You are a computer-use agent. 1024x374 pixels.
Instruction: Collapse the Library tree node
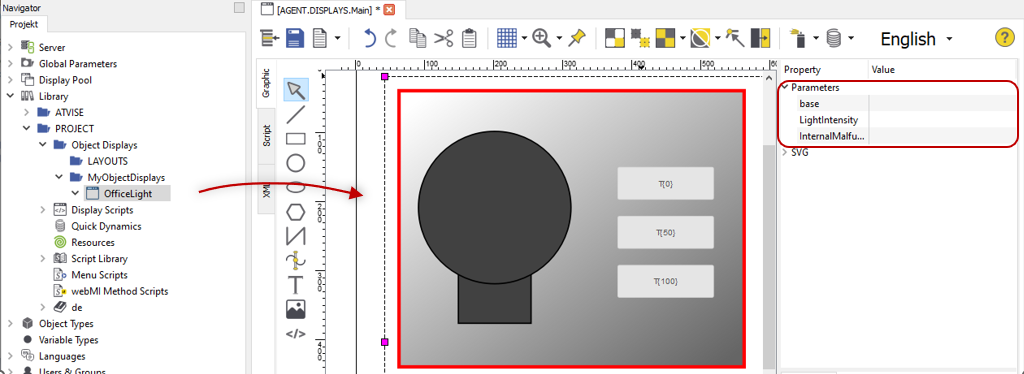point(10,96)
